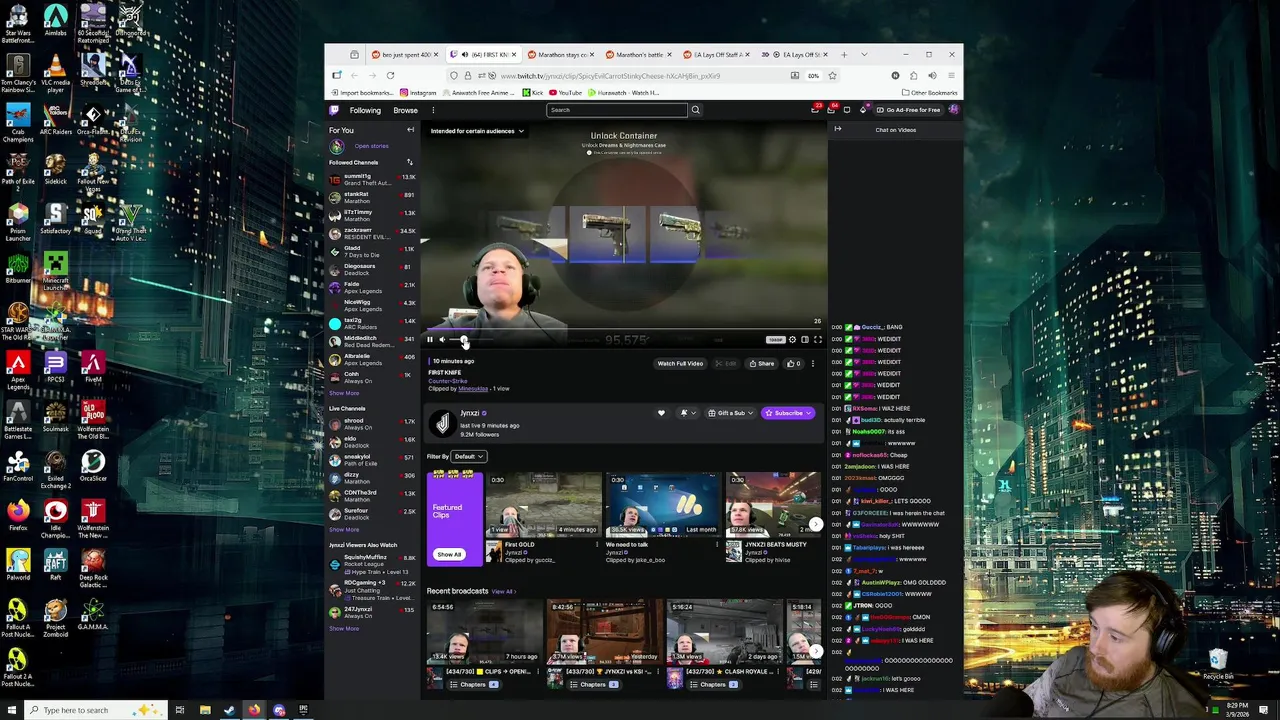Click the Share button under the clip
Viewport: 1280px width, 720px height.
coord(762,364)
